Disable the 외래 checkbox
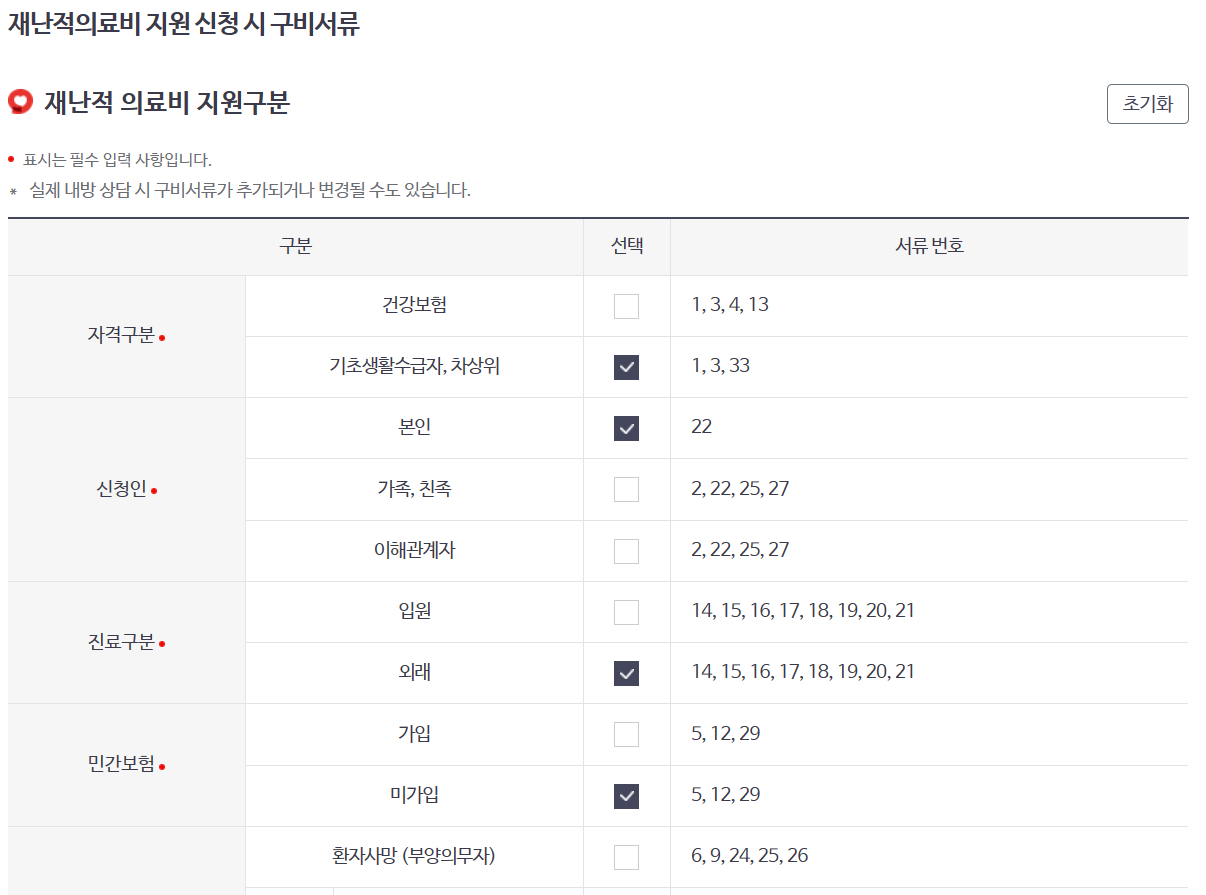 [626, 673]
